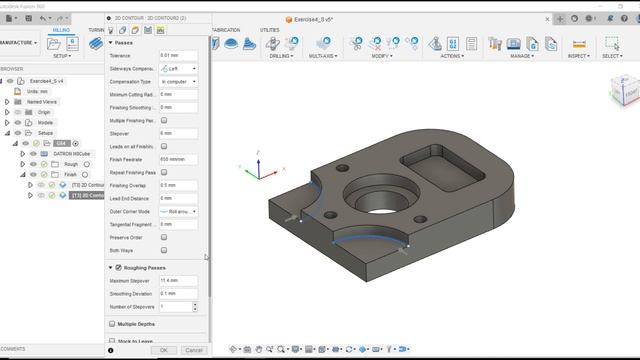
Task: Click the New Setup folder icon
Action: 53,43
